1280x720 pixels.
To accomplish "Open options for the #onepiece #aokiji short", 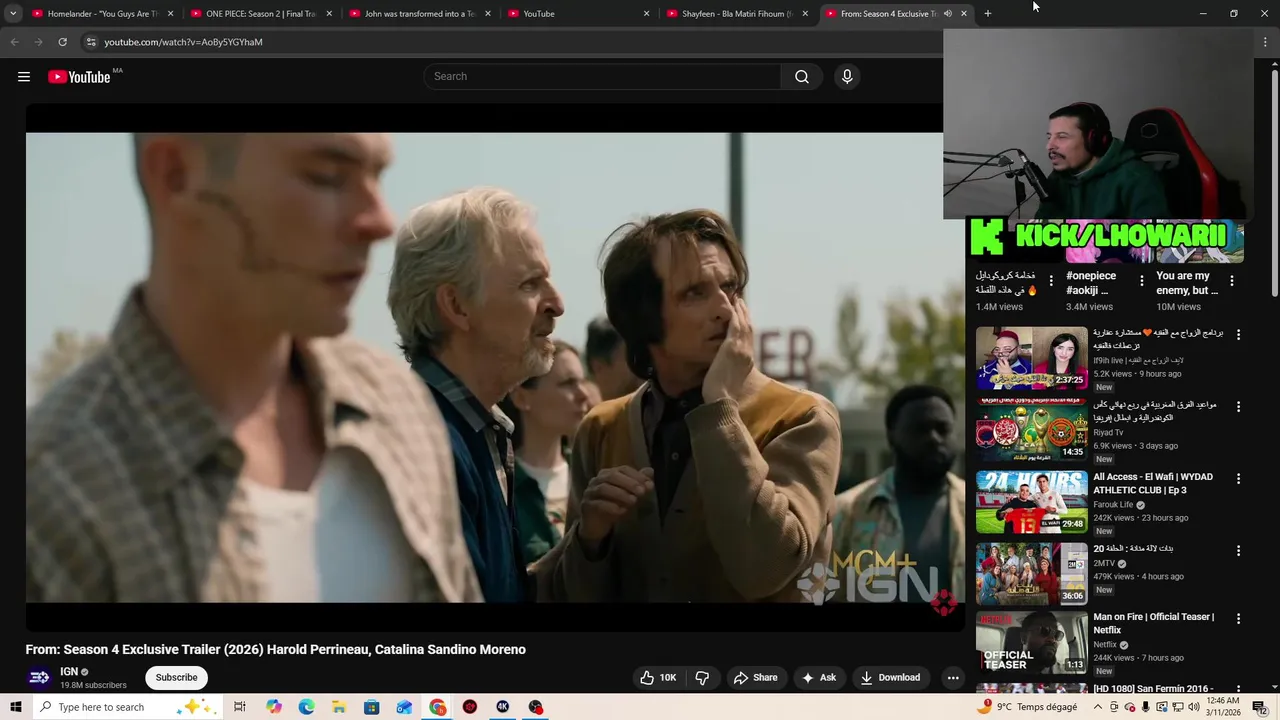I will pyautogui.click(x=1141, y=281).
